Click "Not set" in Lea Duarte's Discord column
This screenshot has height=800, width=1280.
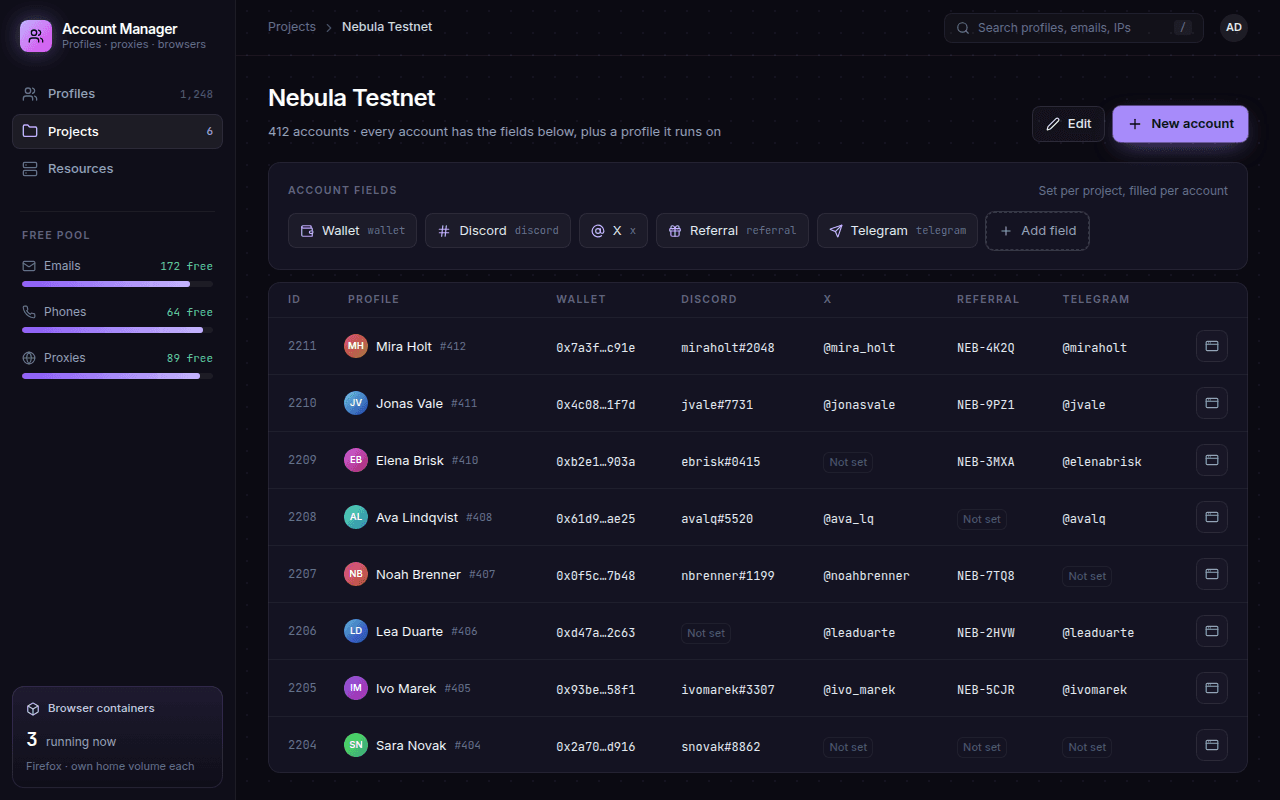(x=706, y=633)
